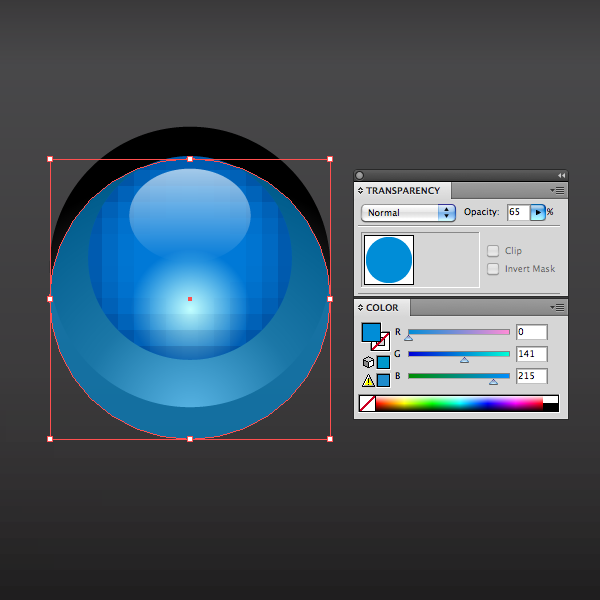
Task: Pick white swatch at spectrum bar end
Action: pos(551,399)
